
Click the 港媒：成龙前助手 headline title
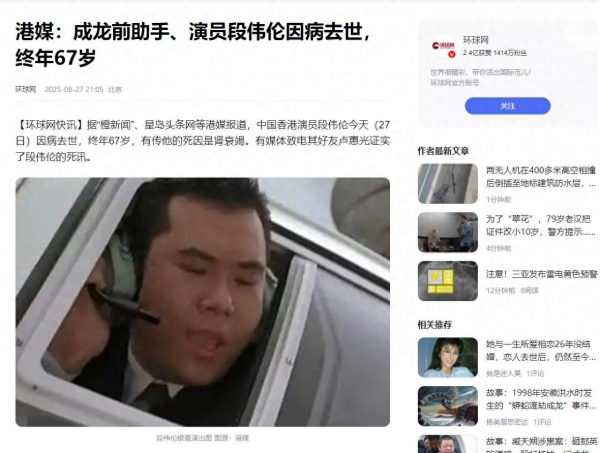tap(193, 45)
